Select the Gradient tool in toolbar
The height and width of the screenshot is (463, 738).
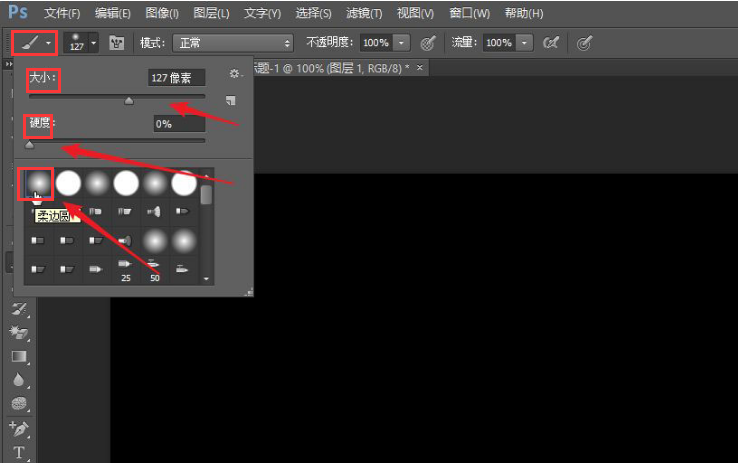[x=19, y=356]
